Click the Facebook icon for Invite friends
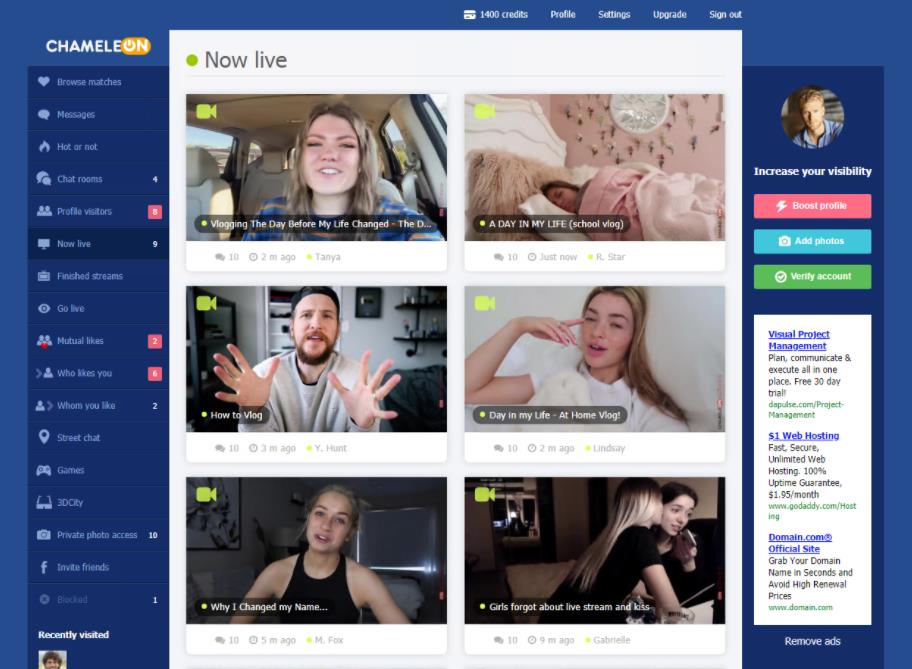Viewport: 912px width, 669px height. tap(43, 567)
